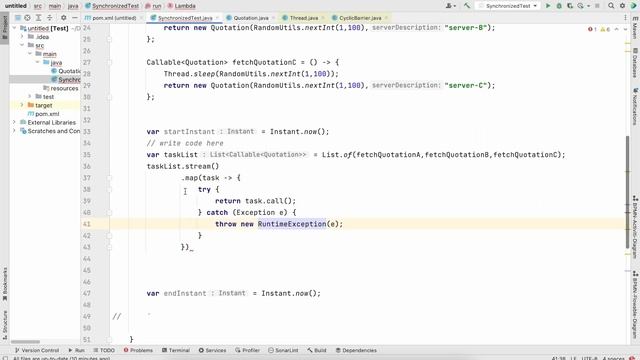Toggle Bookmarks side tool window
The height and width of the screenshot is (360, 640).
pos(4,284)
